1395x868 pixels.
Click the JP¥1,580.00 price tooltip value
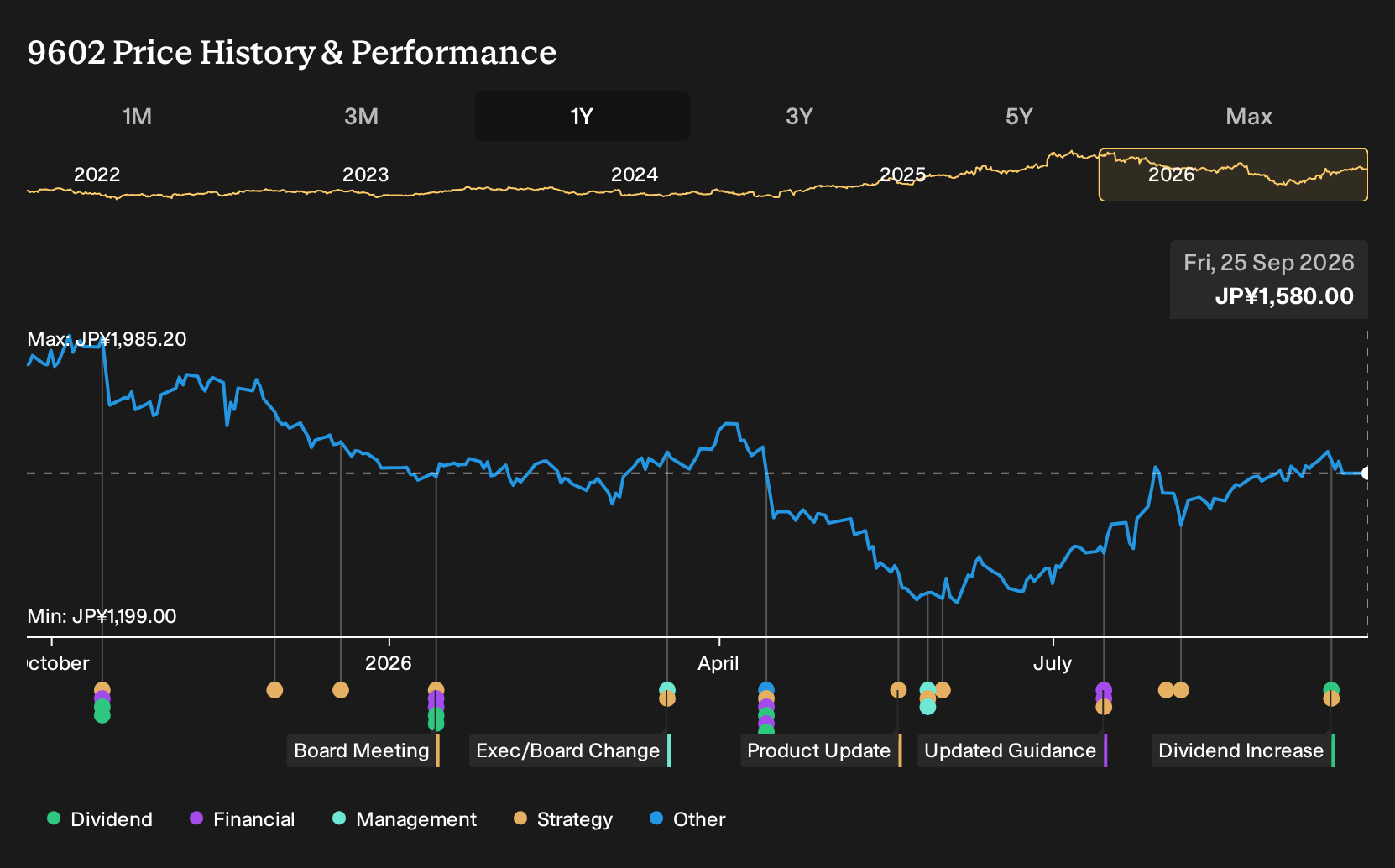pyautogui.click(x=1284, y=296)
